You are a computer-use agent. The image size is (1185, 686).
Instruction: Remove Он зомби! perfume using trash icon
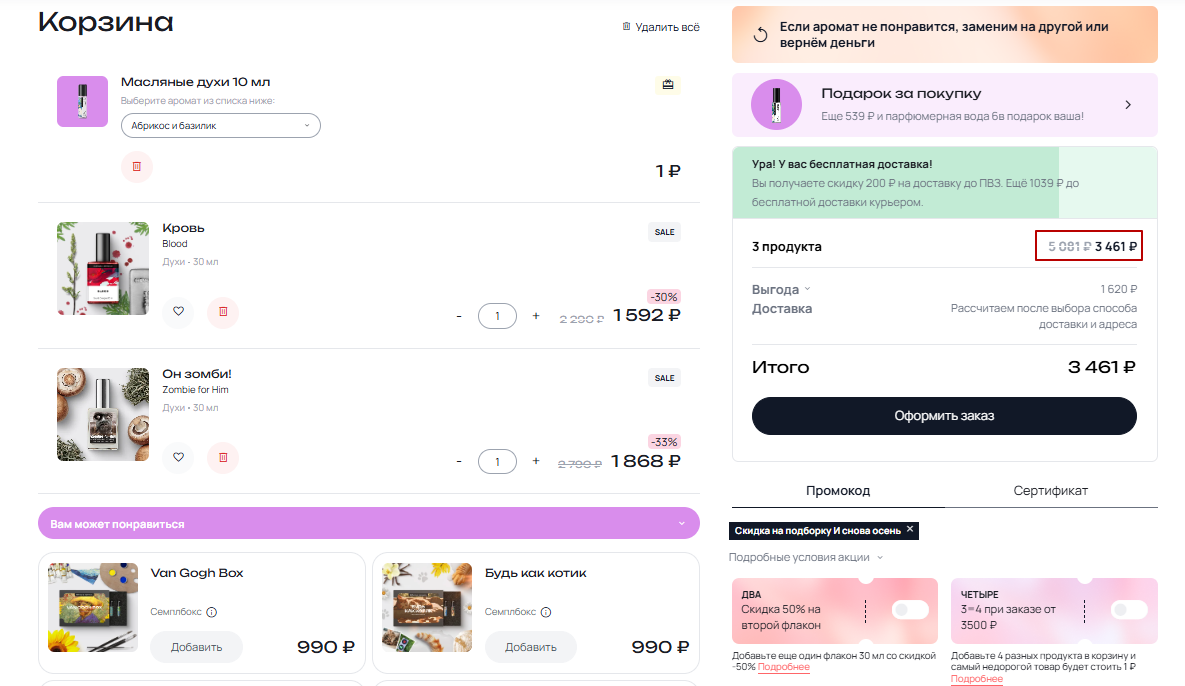(223, 457)
